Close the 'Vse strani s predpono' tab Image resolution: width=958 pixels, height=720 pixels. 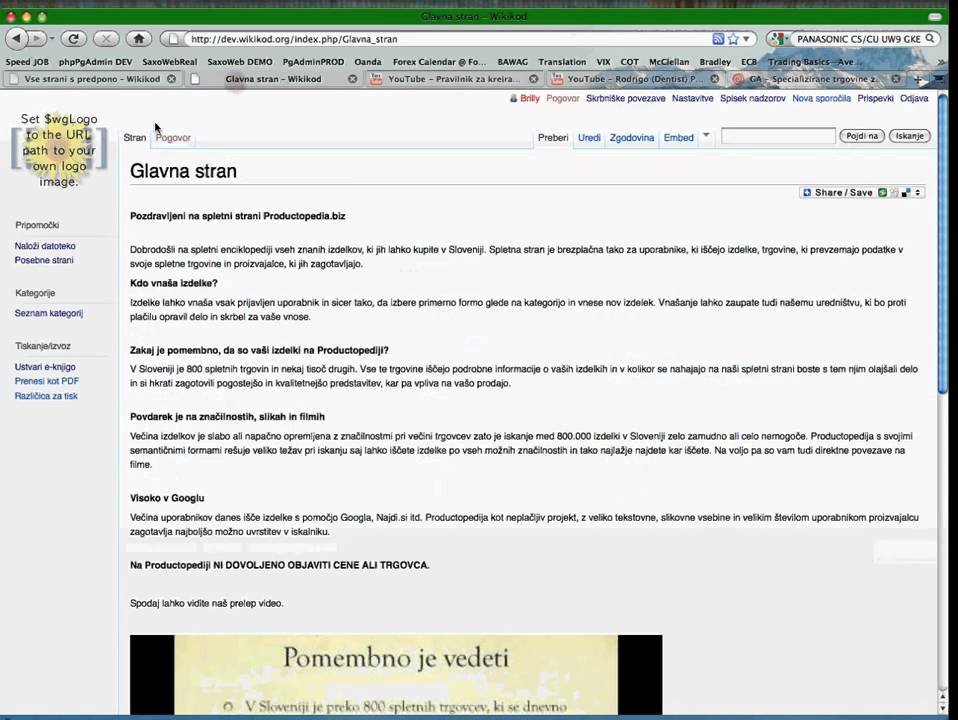tap(172, 79)
